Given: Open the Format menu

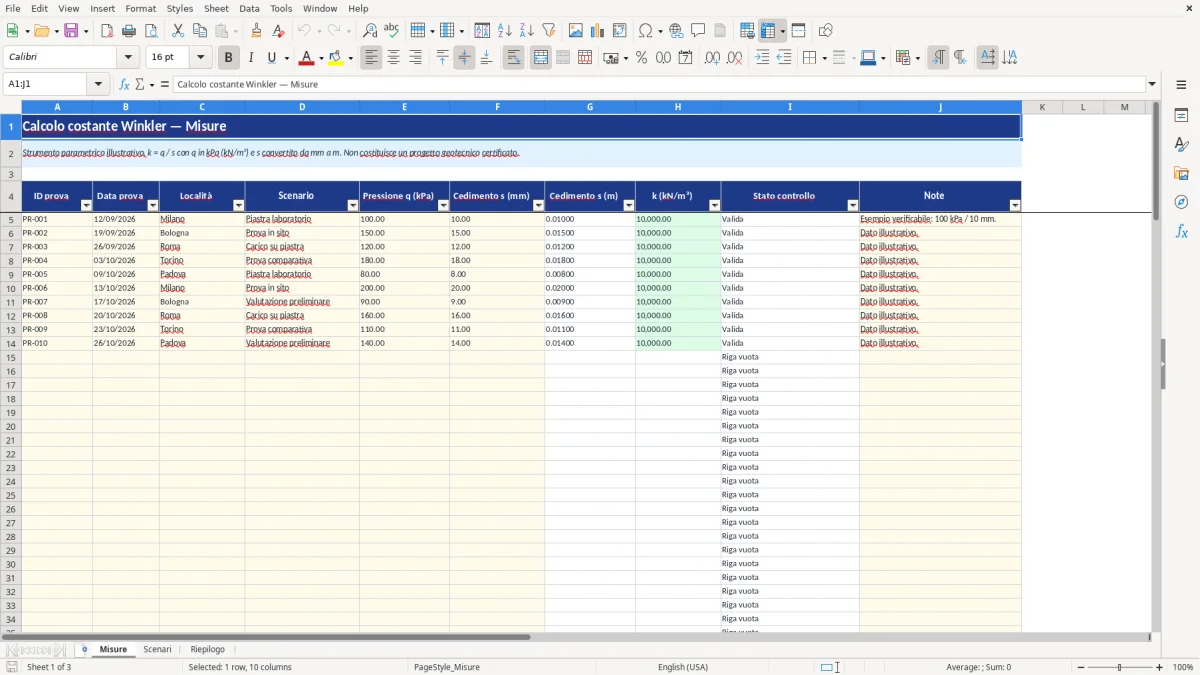Looking at the screenshot, I should [x=141, y=8].
